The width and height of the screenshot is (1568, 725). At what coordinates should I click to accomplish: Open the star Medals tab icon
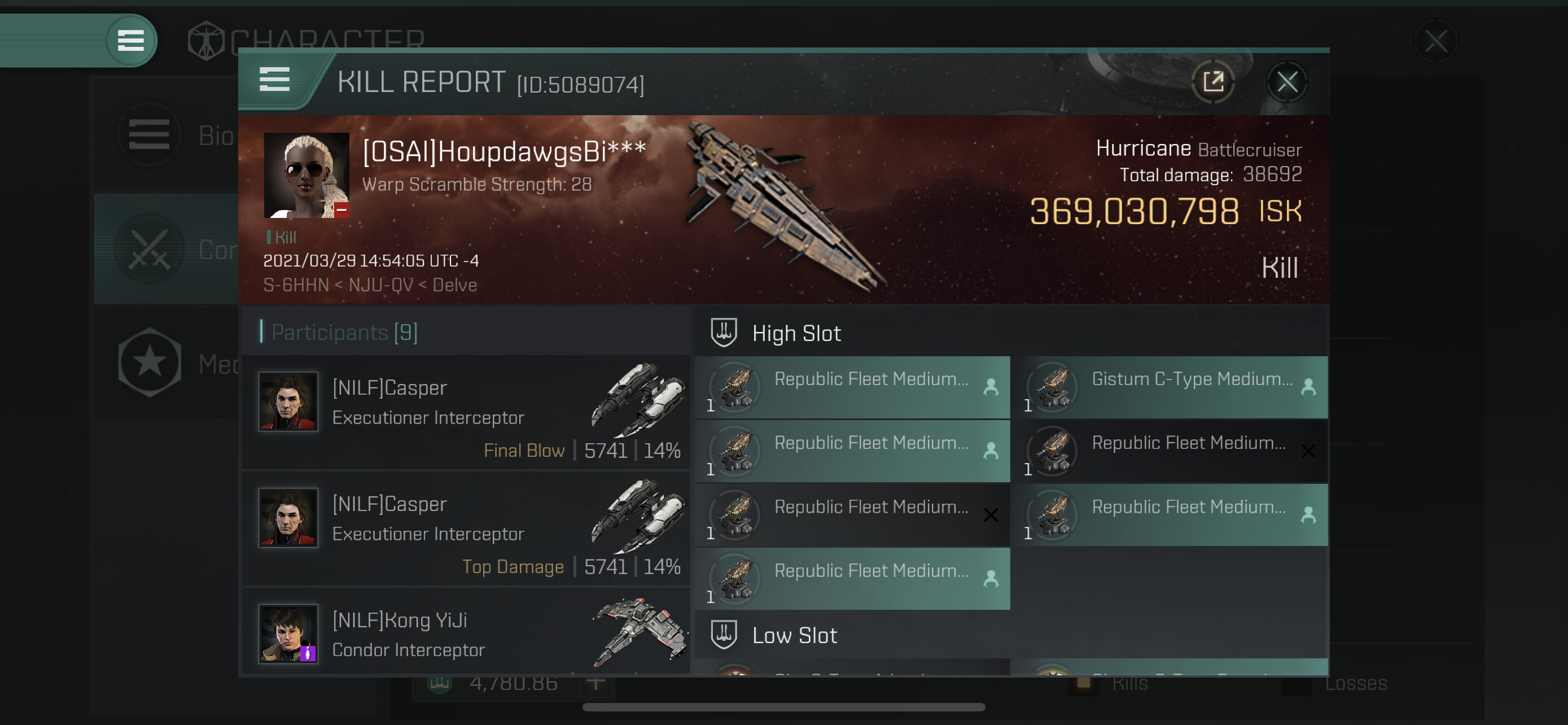point(150,363)
